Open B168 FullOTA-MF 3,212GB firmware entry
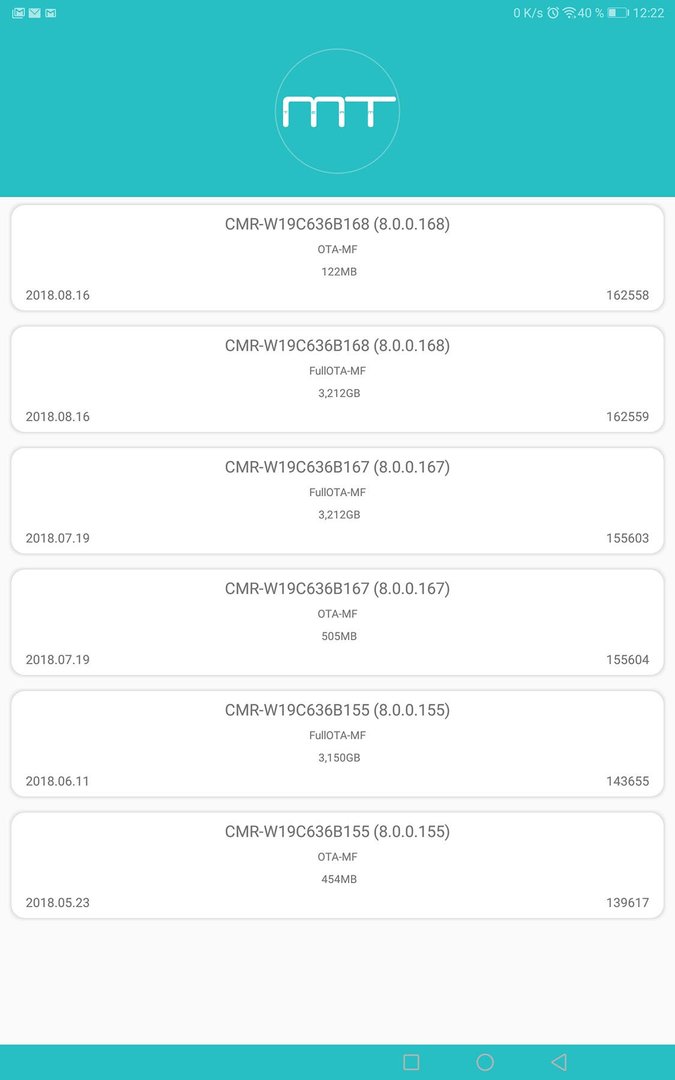This screenshot has height=1080, width=675. (338, 379)
